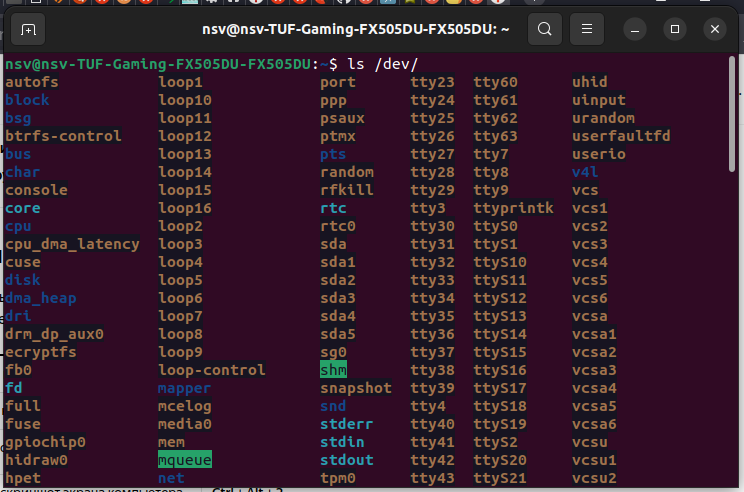Click the 'rfkill' entry
744x492 pixels.
(x=347, y=190)
